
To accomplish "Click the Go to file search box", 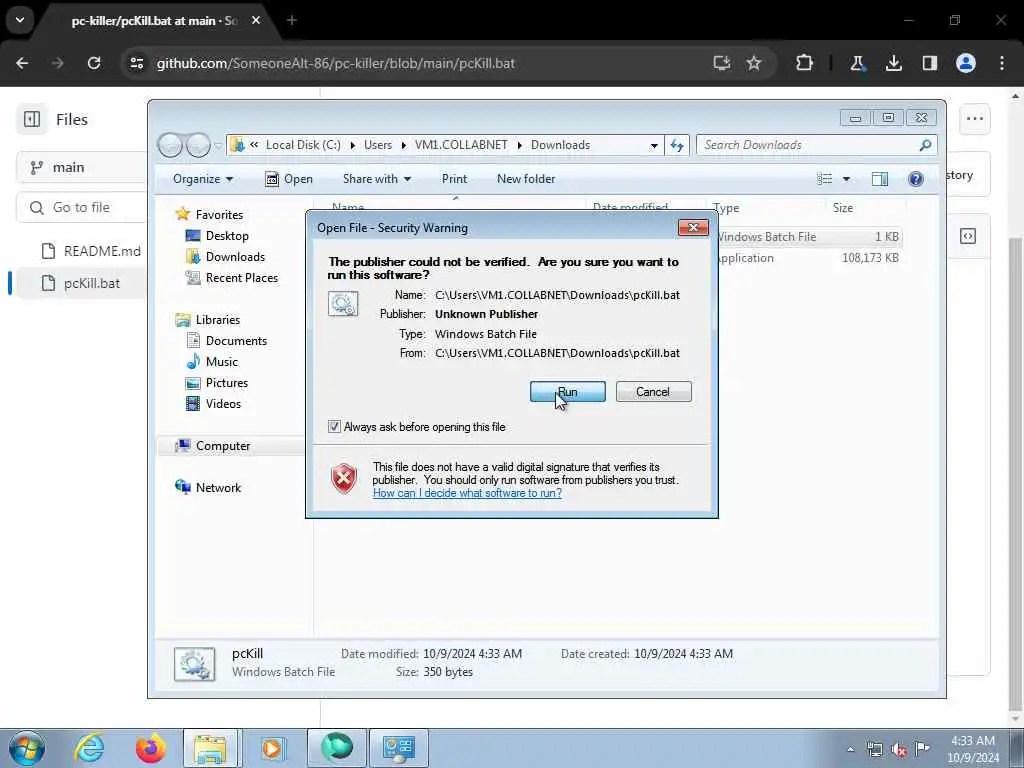I will pos(81,208).
